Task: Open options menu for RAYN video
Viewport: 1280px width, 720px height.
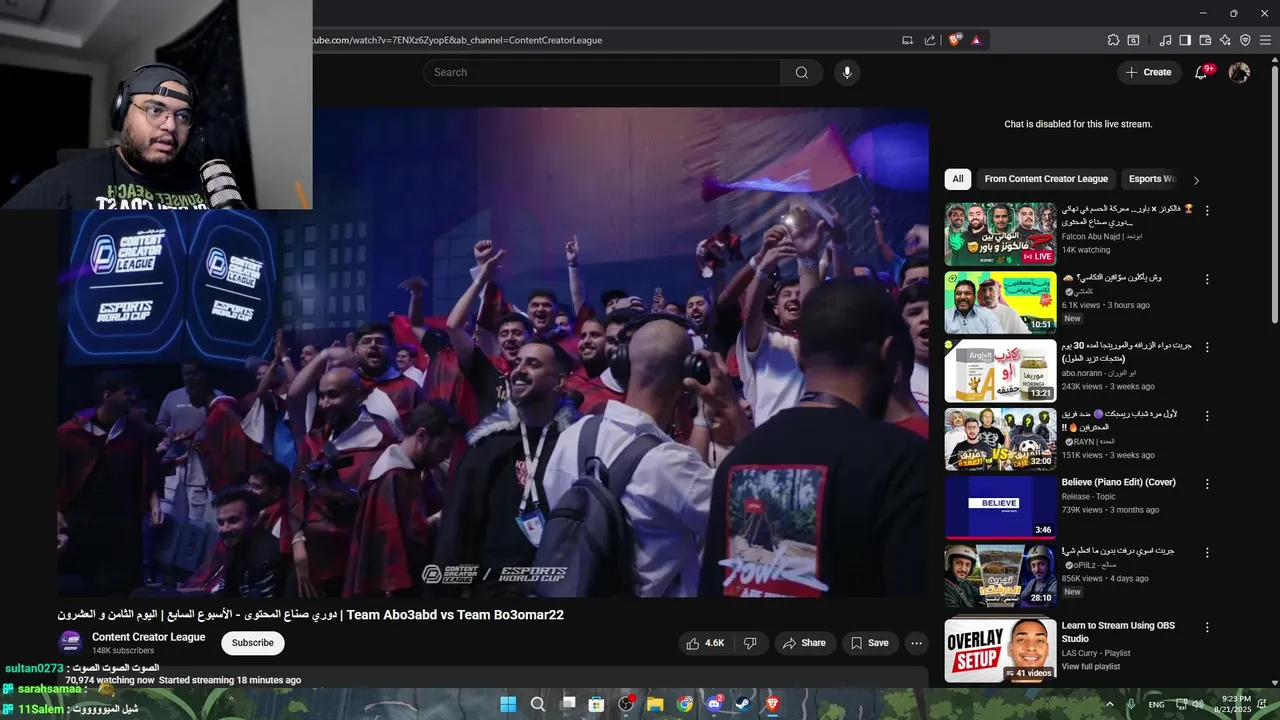Action: (1207, 415)
